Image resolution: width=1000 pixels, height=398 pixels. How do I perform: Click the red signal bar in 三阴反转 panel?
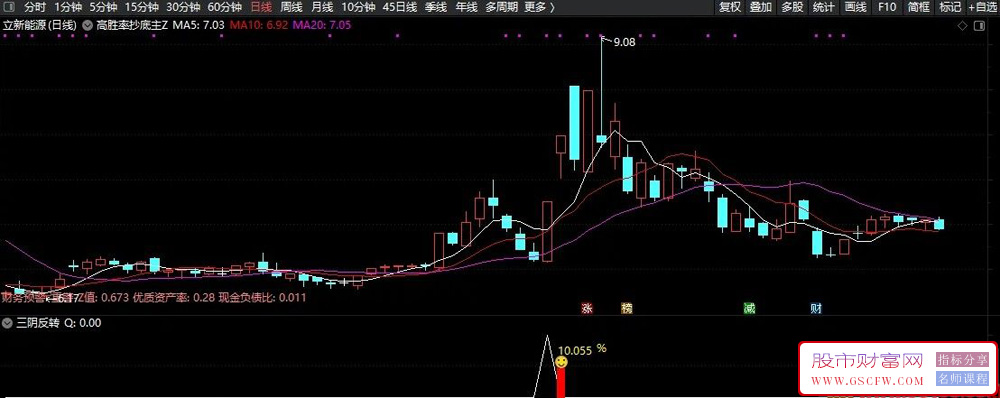[x=561, y=383]
